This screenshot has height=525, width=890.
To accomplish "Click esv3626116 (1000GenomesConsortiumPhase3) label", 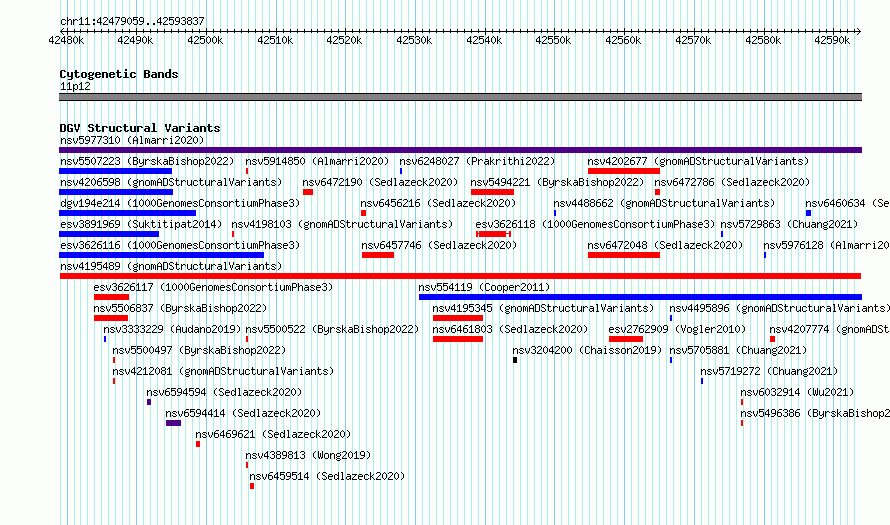I will tap(180, 245).
